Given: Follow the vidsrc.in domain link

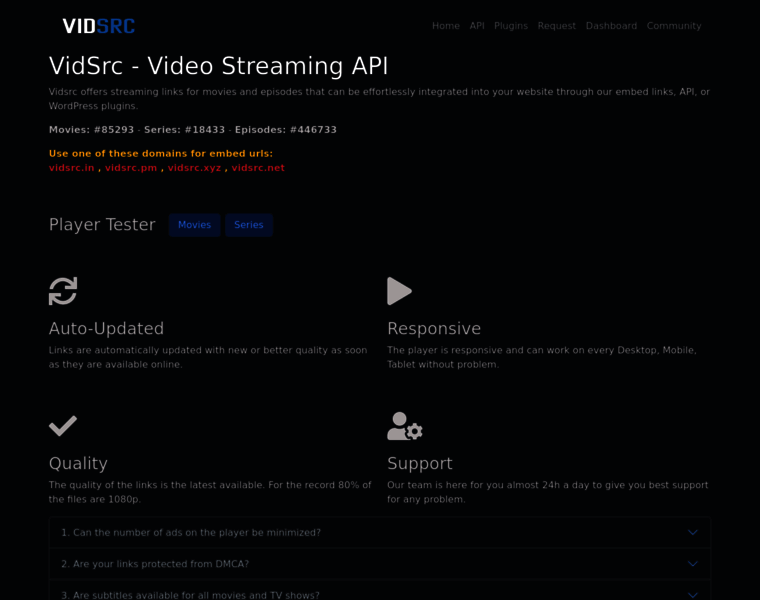Looking at the screenshot, I should point(72,168).
